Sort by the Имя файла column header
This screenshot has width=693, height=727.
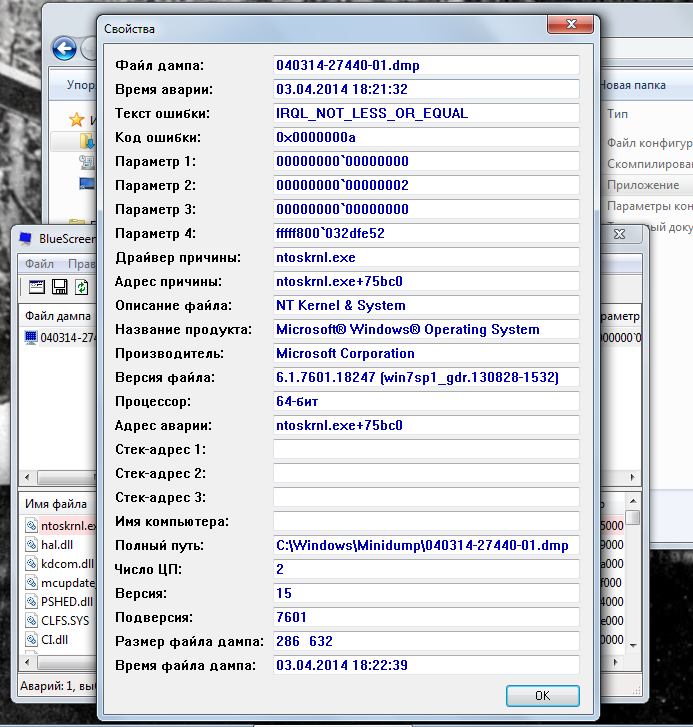(55, 504)
